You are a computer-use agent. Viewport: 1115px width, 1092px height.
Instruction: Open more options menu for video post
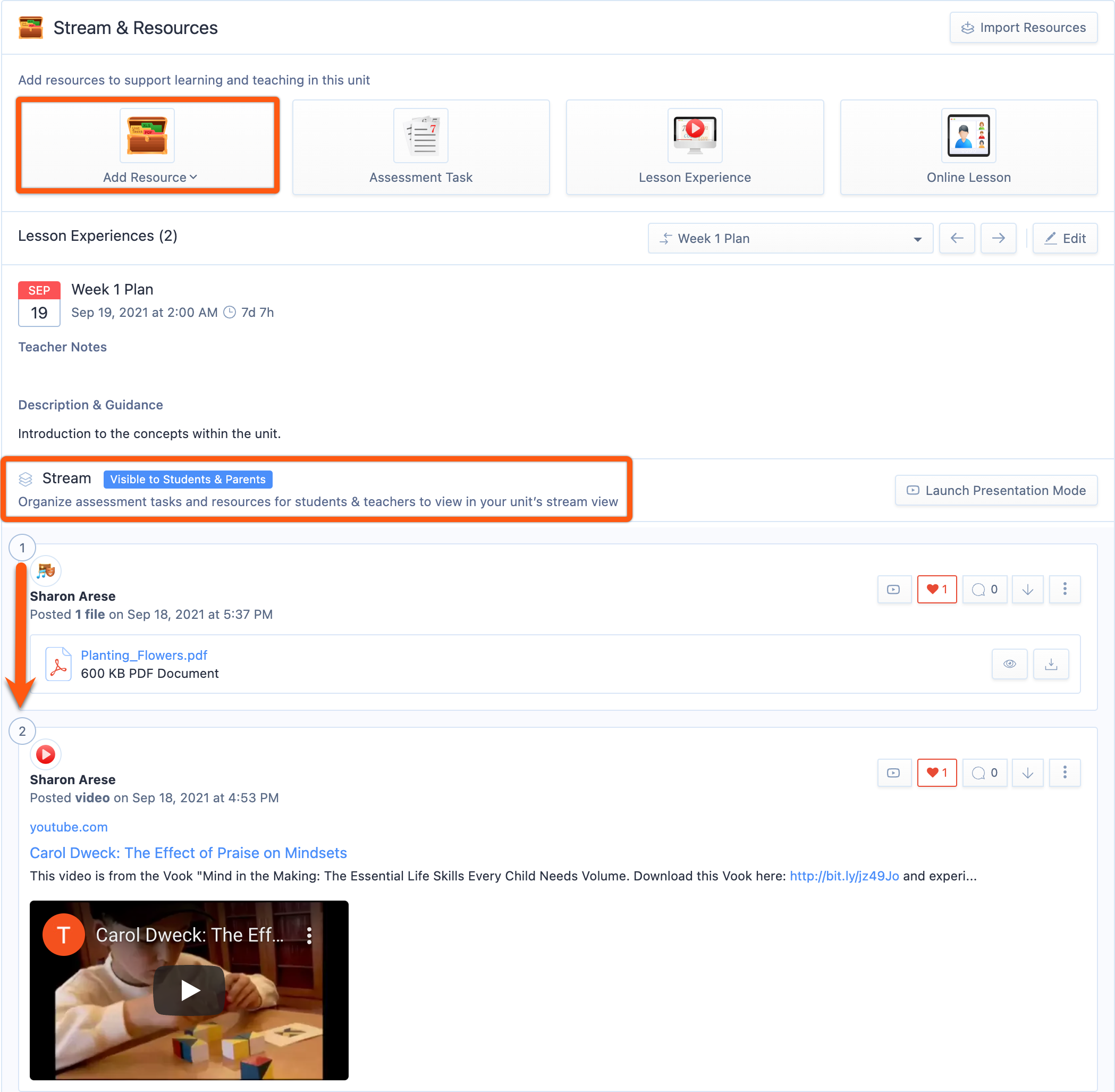click(x=1064, y=772)
